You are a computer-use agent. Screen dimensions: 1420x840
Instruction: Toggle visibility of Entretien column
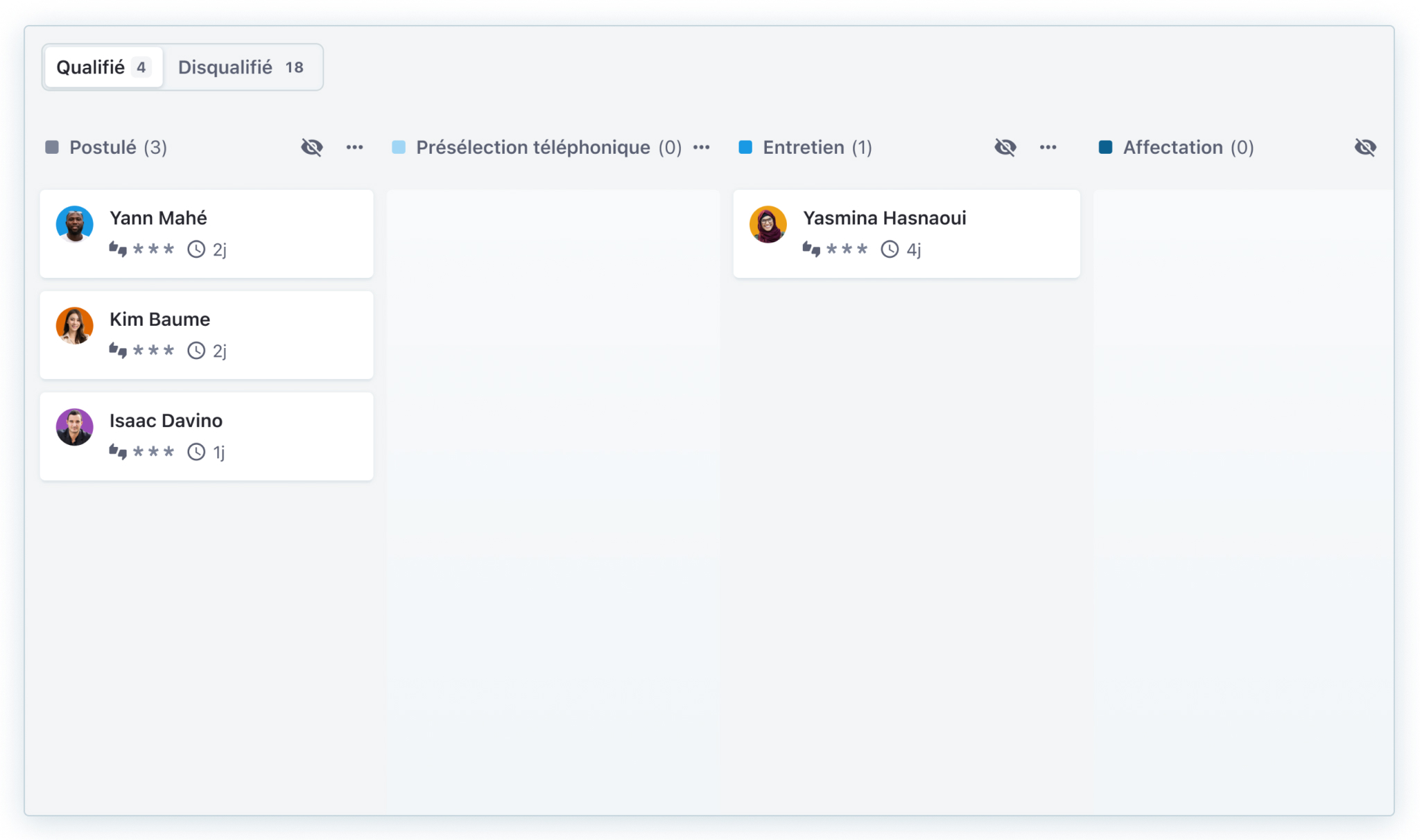click(x=1005, y=147)
